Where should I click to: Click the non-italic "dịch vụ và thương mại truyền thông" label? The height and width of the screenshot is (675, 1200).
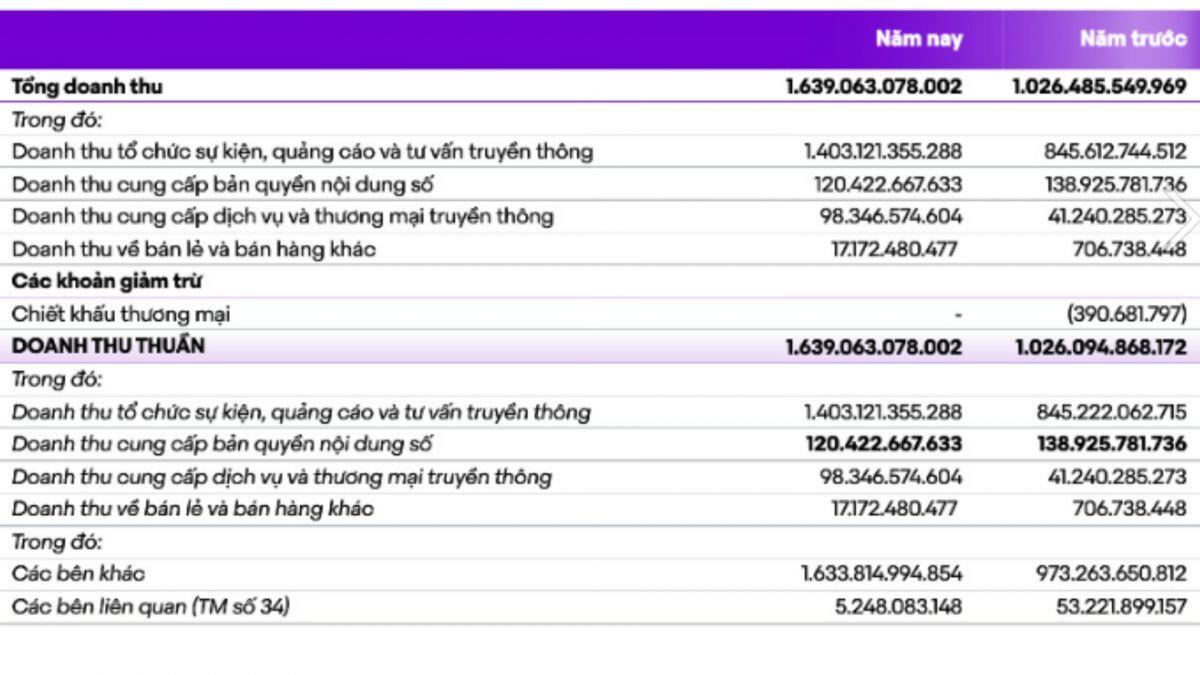pos(282,217)
